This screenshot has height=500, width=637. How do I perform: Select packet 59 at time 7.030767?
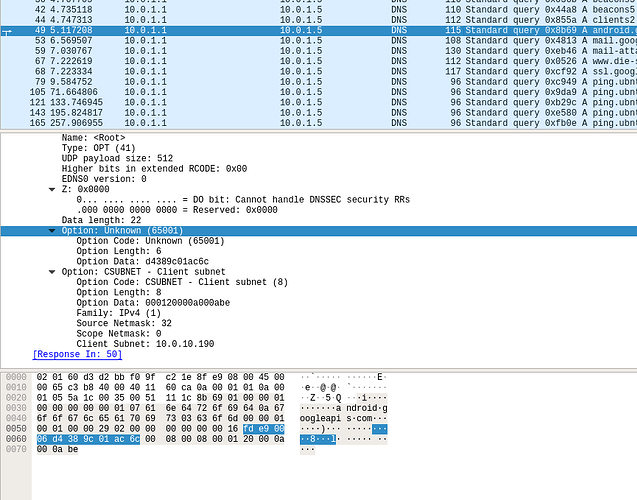click(200, 52)
